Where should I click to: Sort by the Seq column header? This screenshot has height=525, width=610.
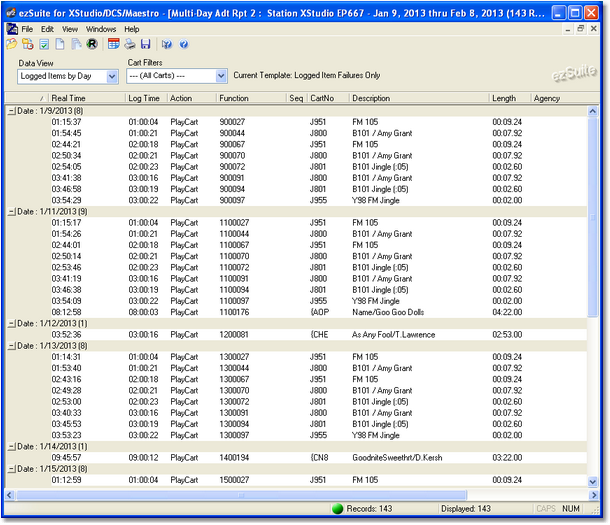[297, 98]
